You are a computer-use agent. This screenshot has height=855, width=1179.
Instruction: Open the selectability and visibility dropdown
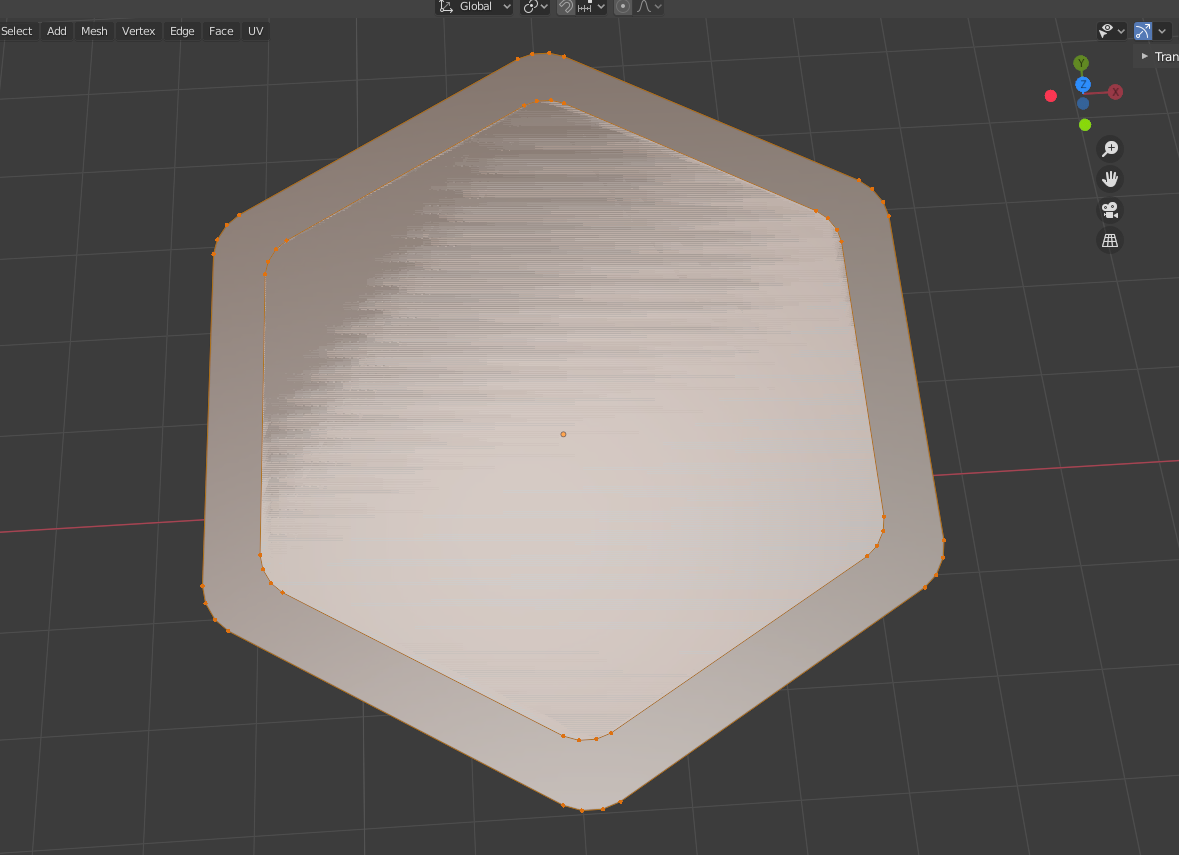pyautogui.click(x=1111, y=31)
